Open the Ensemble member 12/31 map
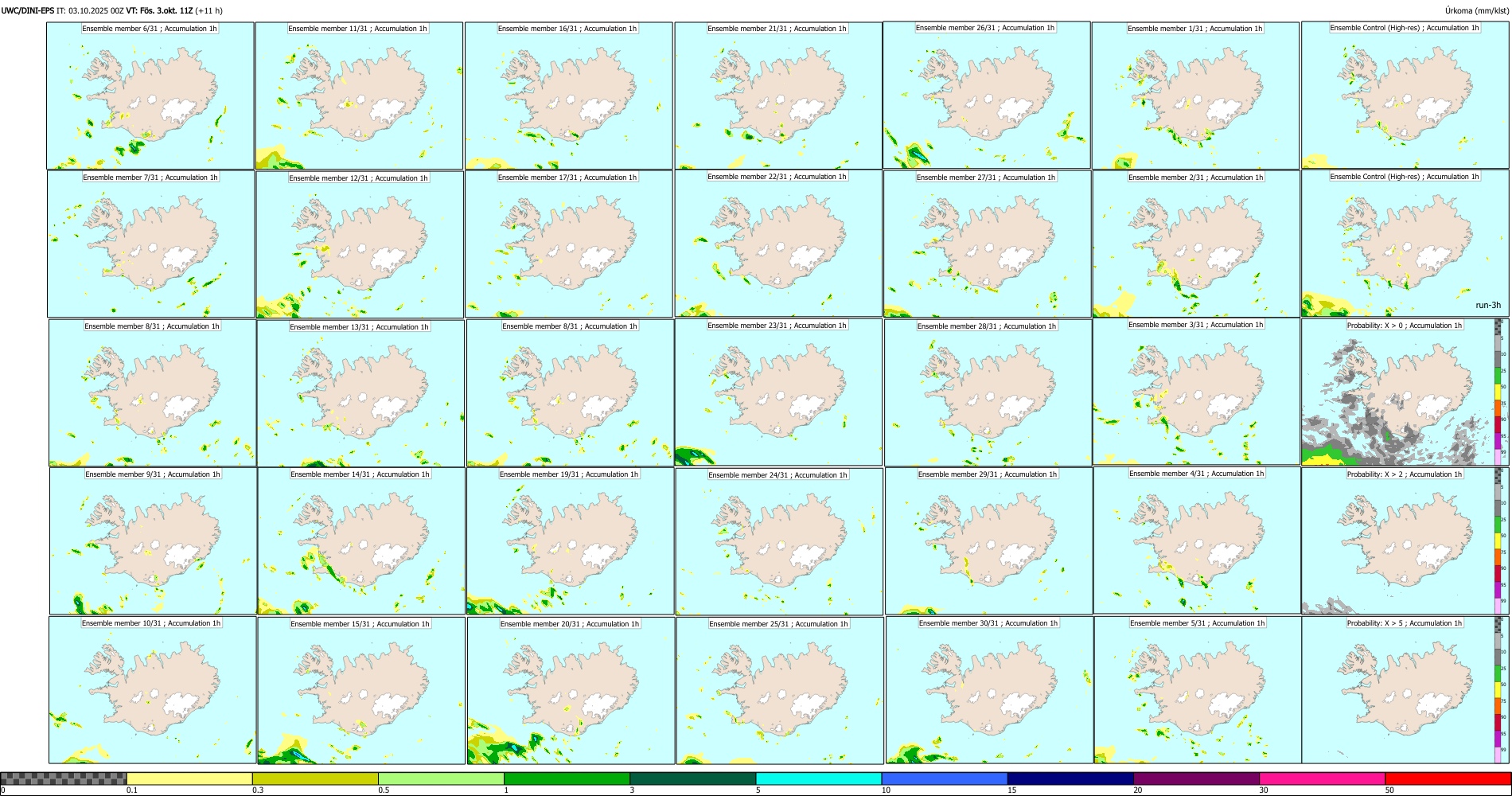 coord(360,244)
